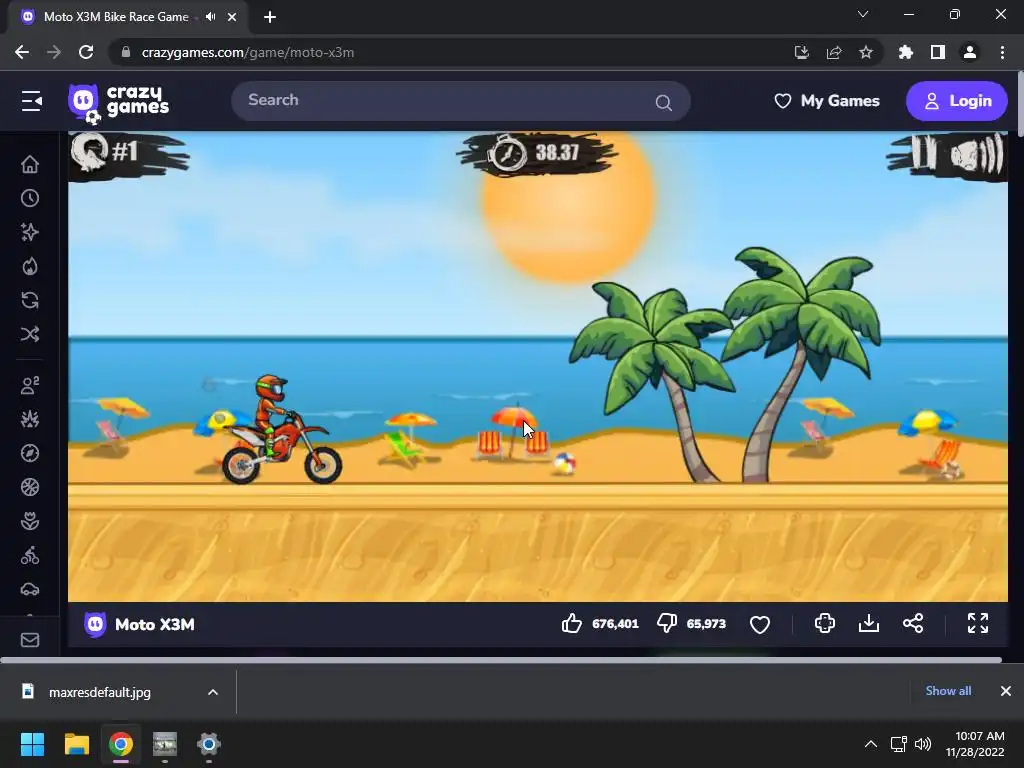Image resolution: width=1024 pixels, height=768 pixels.
Task: Click the Login button
Action: [x=957, y=101]
